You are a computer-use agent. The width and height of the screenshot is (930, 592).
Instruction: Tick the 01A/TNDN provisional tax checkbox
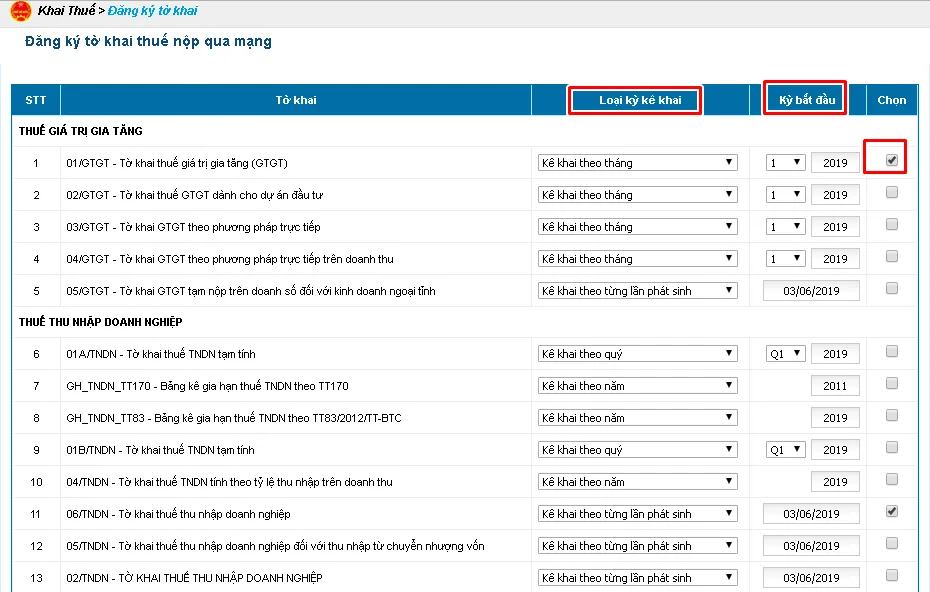[x=892, y=352]
